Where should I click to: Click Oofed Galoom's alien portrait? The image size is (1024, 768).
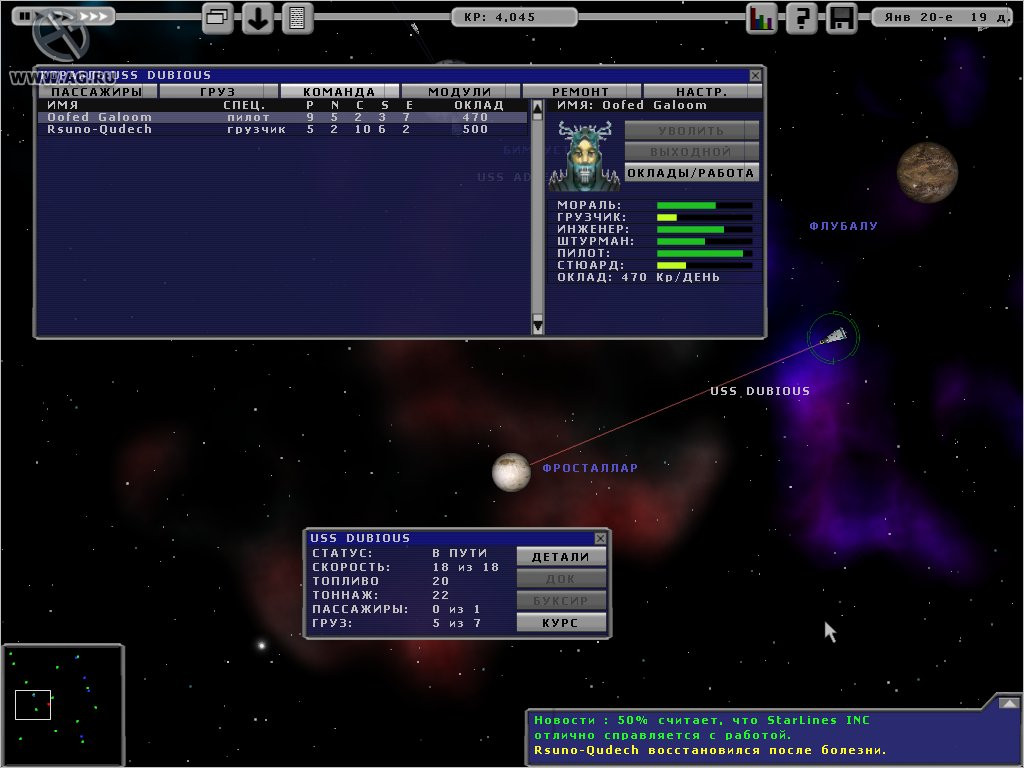(x=584, y=155)
